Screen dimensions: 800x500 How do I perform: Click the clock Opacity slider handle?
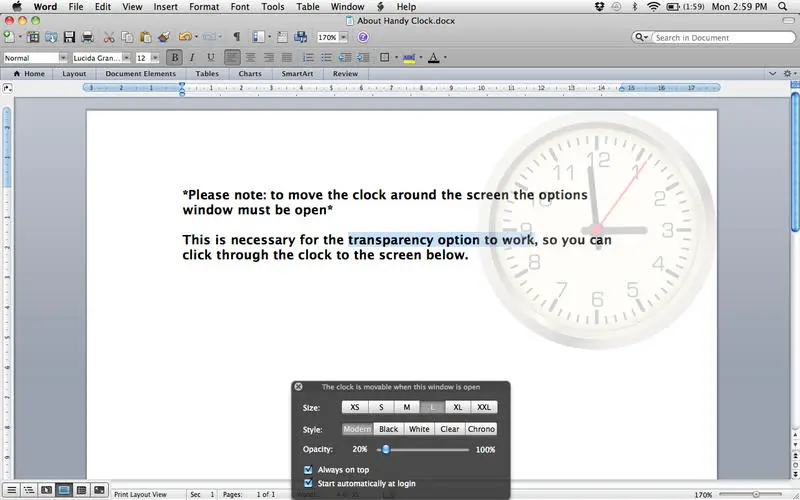click(x=386, y=449)
